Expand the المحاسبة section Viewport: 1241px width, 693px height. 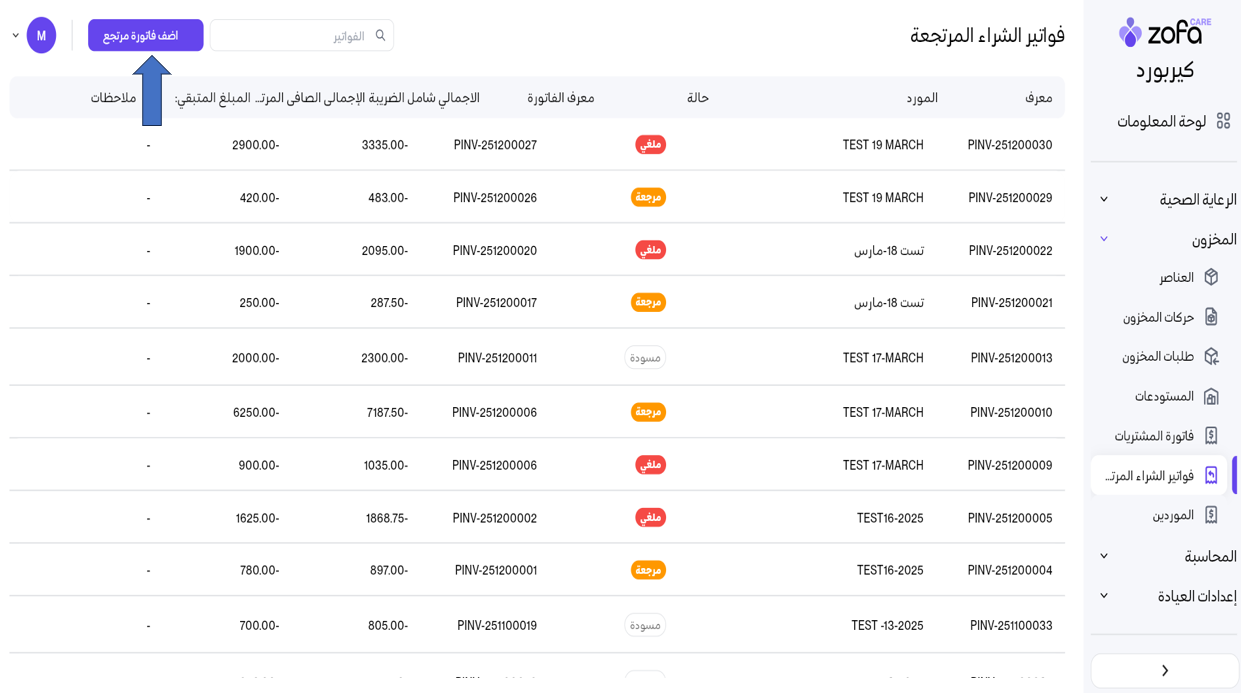(x=1104, y=556)
